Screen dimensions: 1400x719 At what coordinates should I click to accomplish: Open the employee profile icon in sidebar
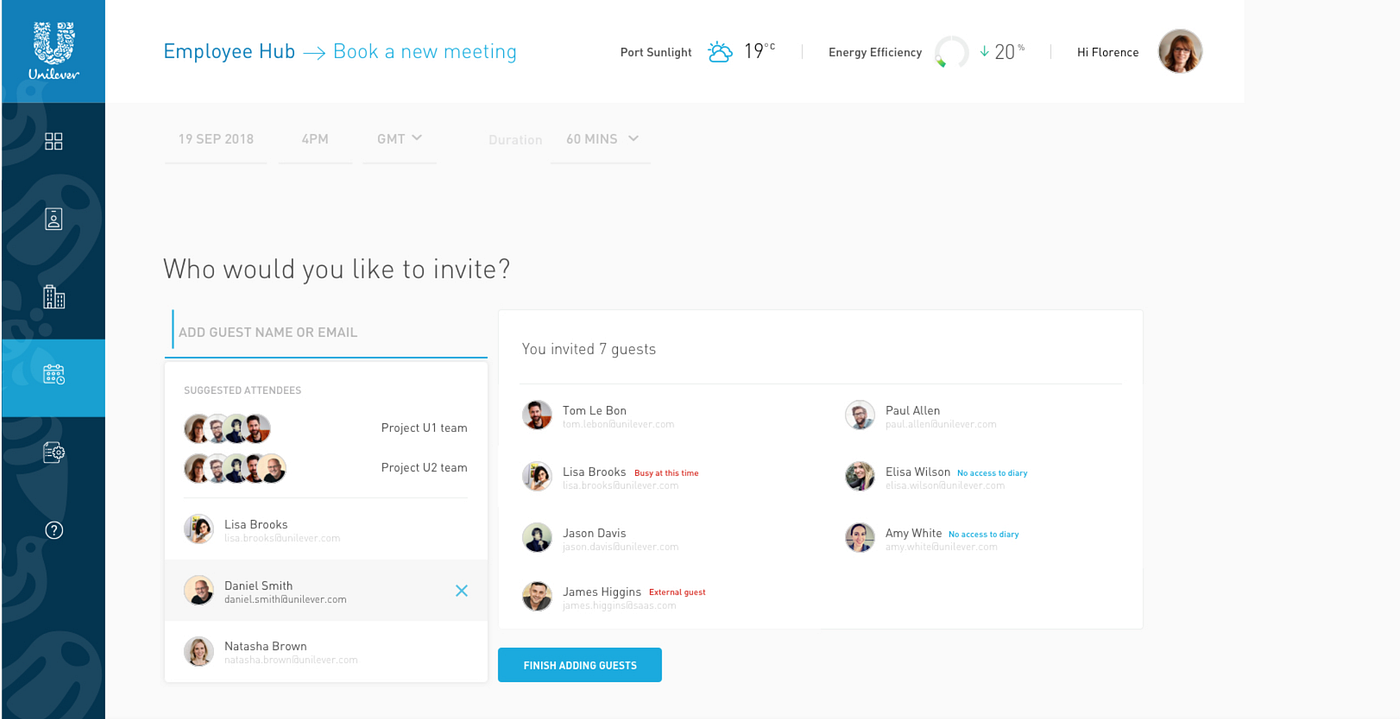54,219
